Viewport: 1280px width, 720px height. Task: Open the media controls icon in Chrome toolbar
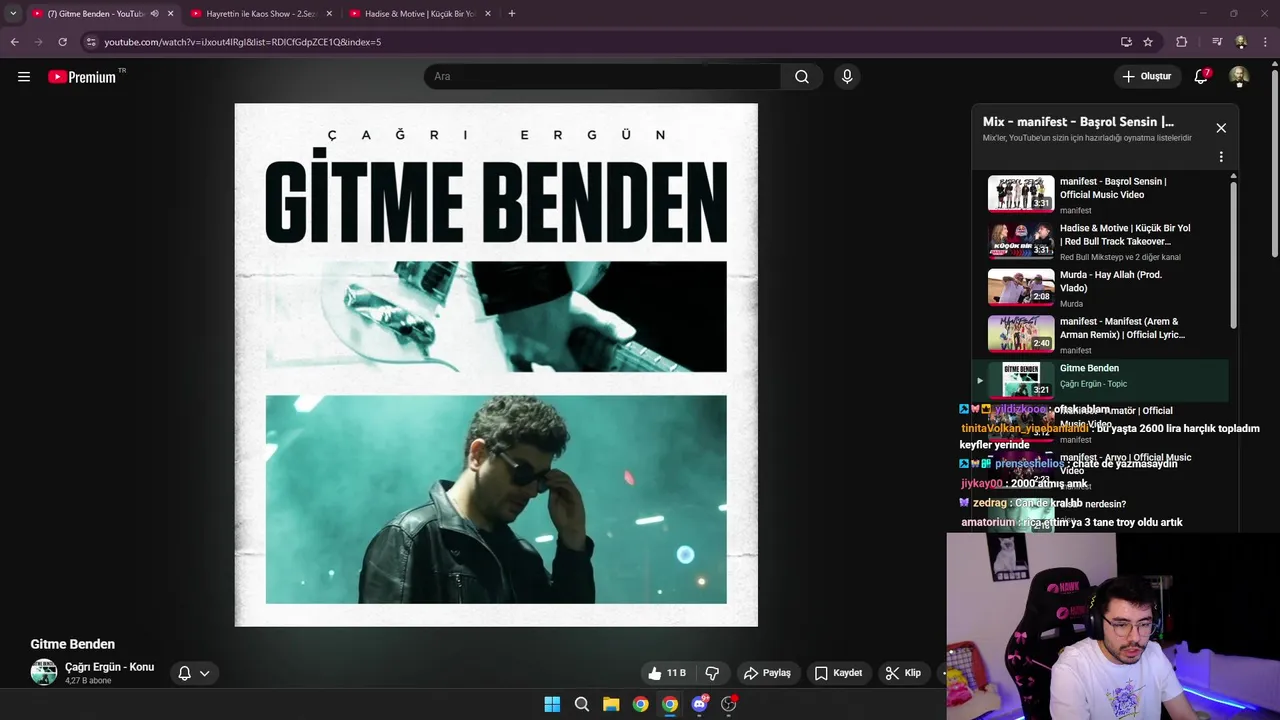click(1217, 42)
